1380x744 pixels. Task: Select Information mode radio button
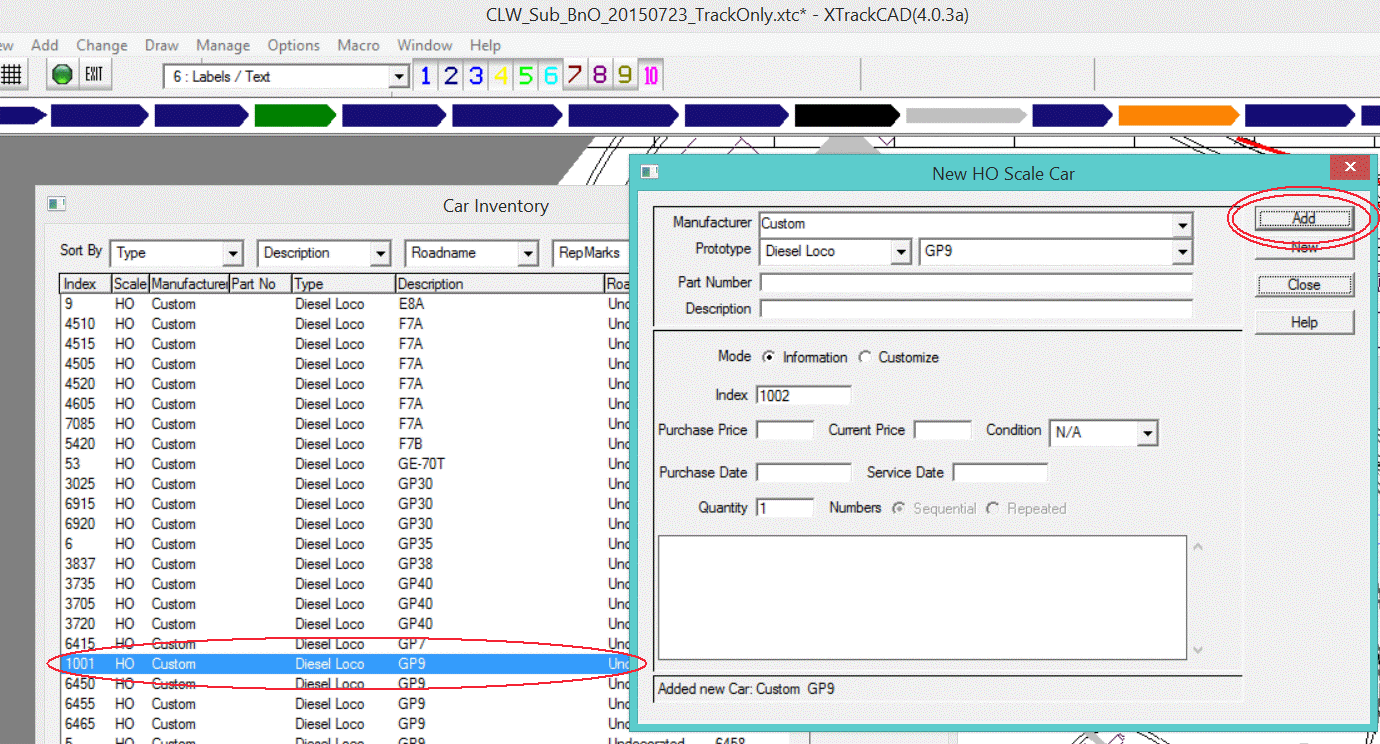(768, 357)
